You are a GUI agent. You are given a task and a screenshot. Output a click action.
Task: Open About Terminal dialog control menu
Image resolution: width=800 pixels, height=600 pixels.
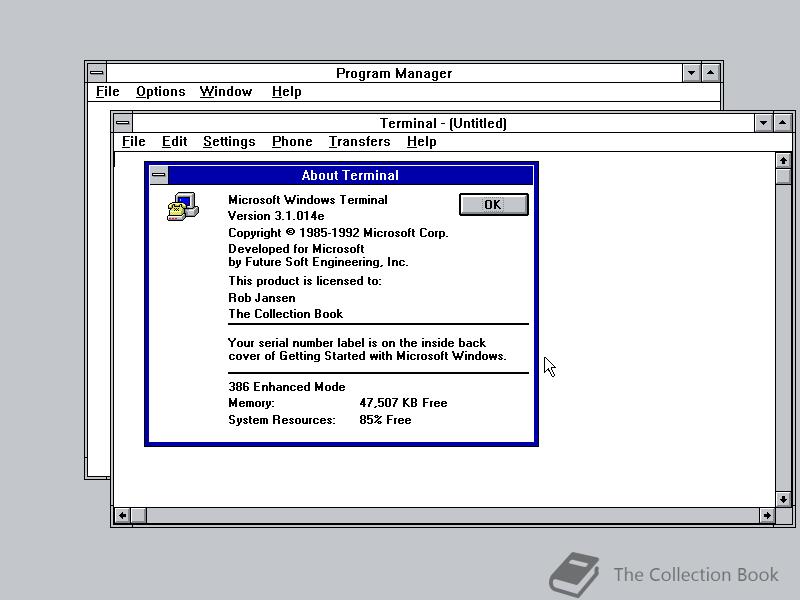159,175
